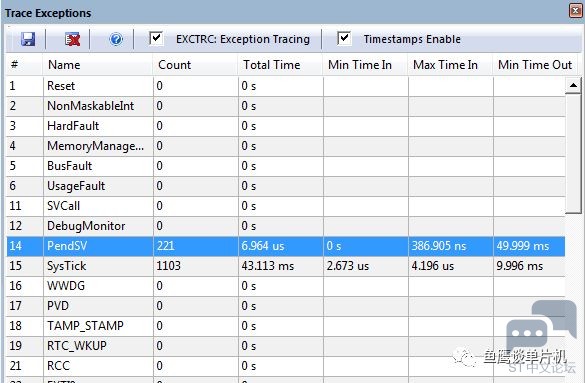Select the Reset exception row
This screenshot has width=585, height=383.
pyautogui.click(x=285, y=86)
